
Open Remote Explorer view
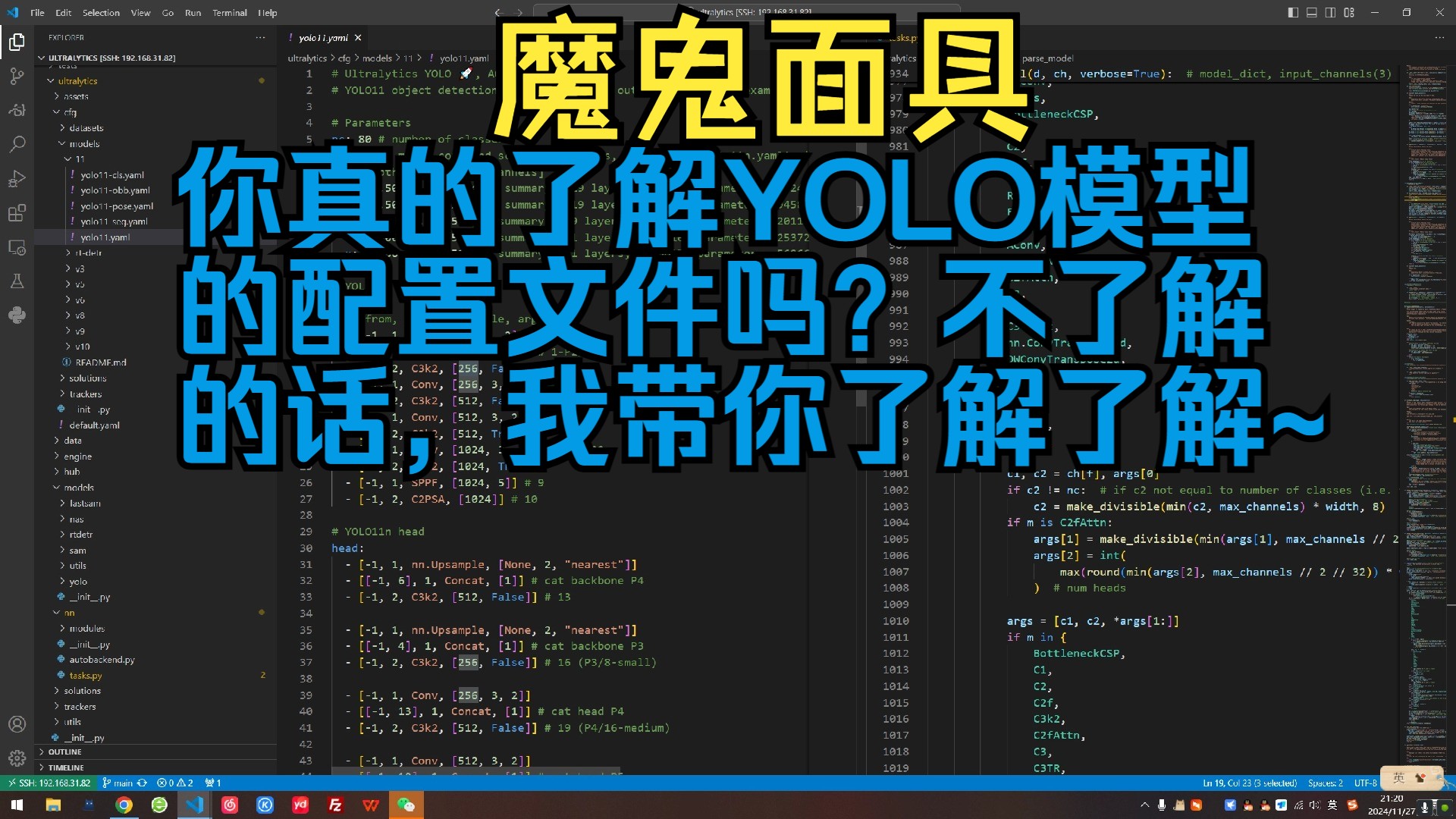17,247
